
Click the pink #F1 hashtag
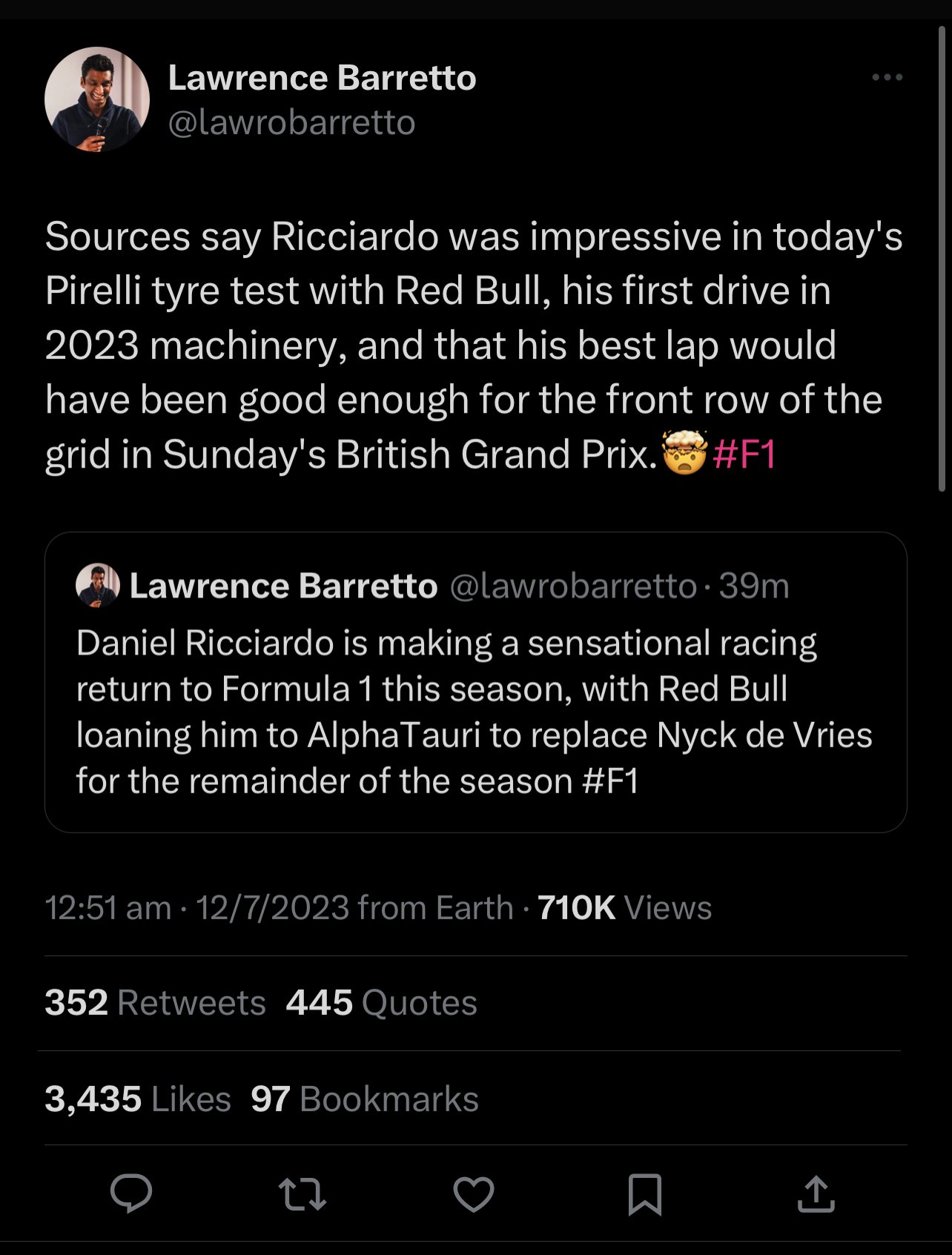[744, 454]
